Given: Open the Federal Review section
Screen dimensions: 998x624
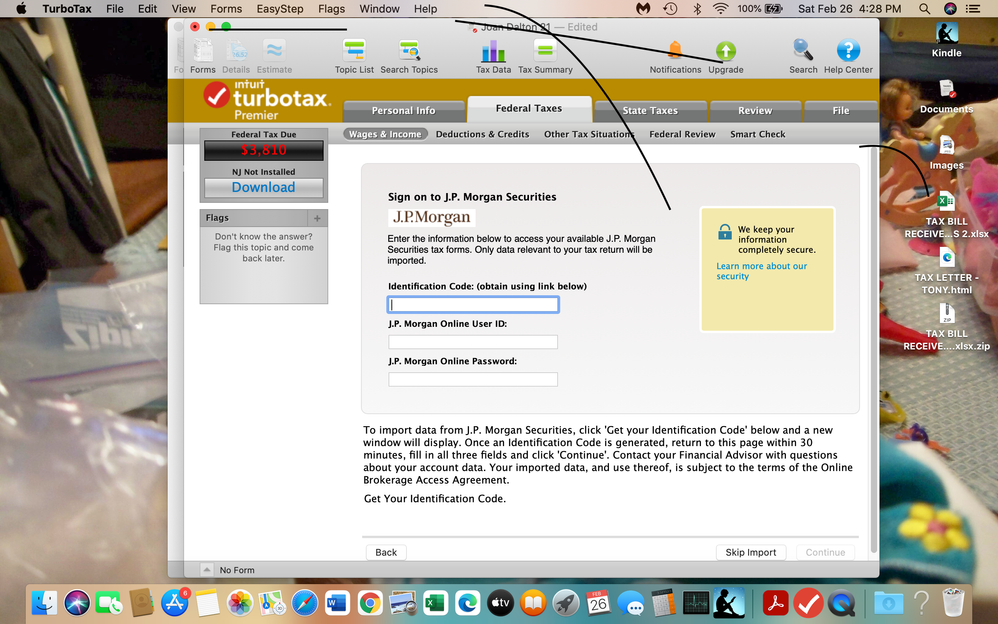Looking at the screenshot, I should click(x=682, y=134).
